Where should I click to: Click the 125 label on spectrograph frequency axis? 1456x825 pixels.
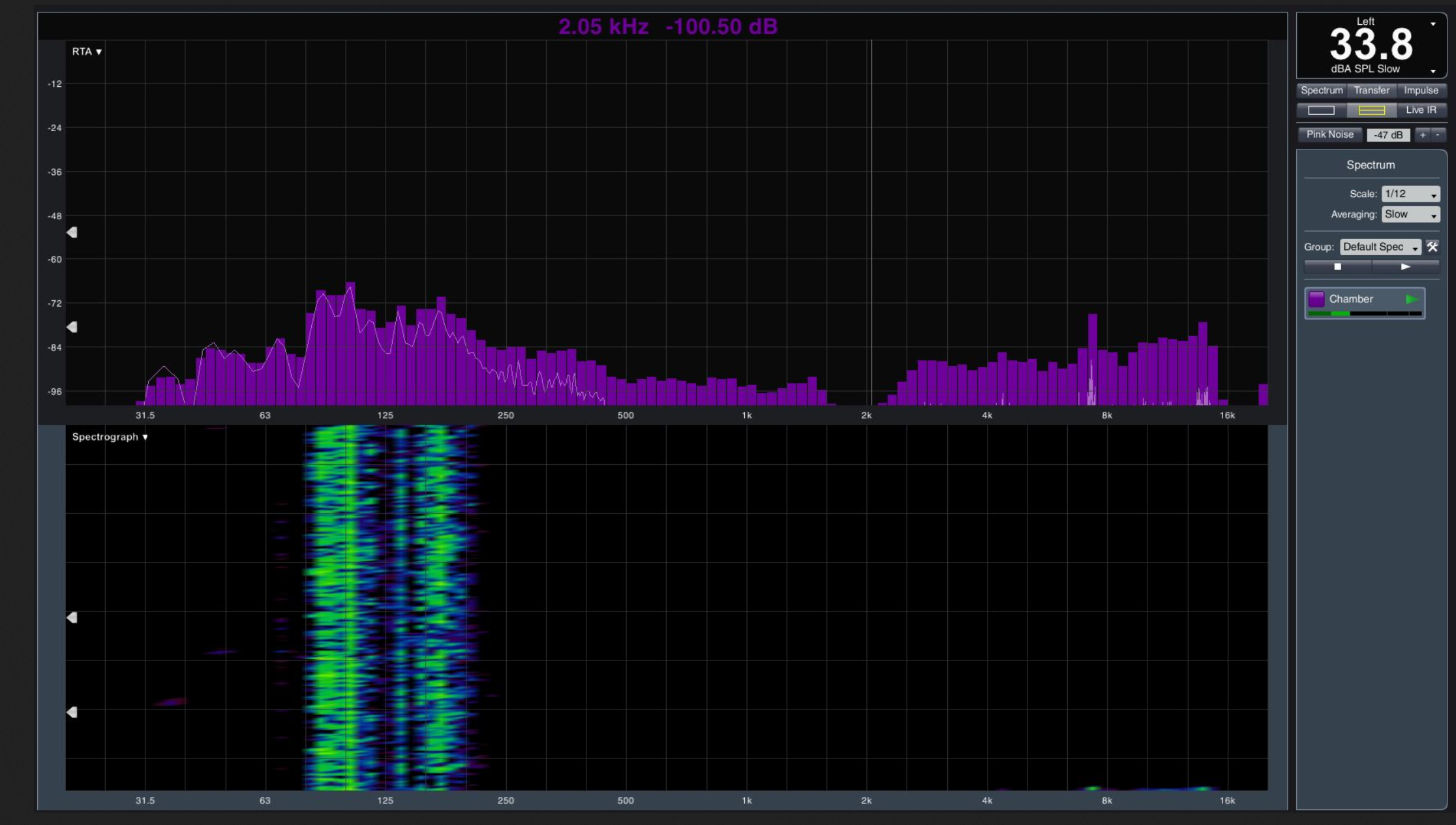[385, 800]
